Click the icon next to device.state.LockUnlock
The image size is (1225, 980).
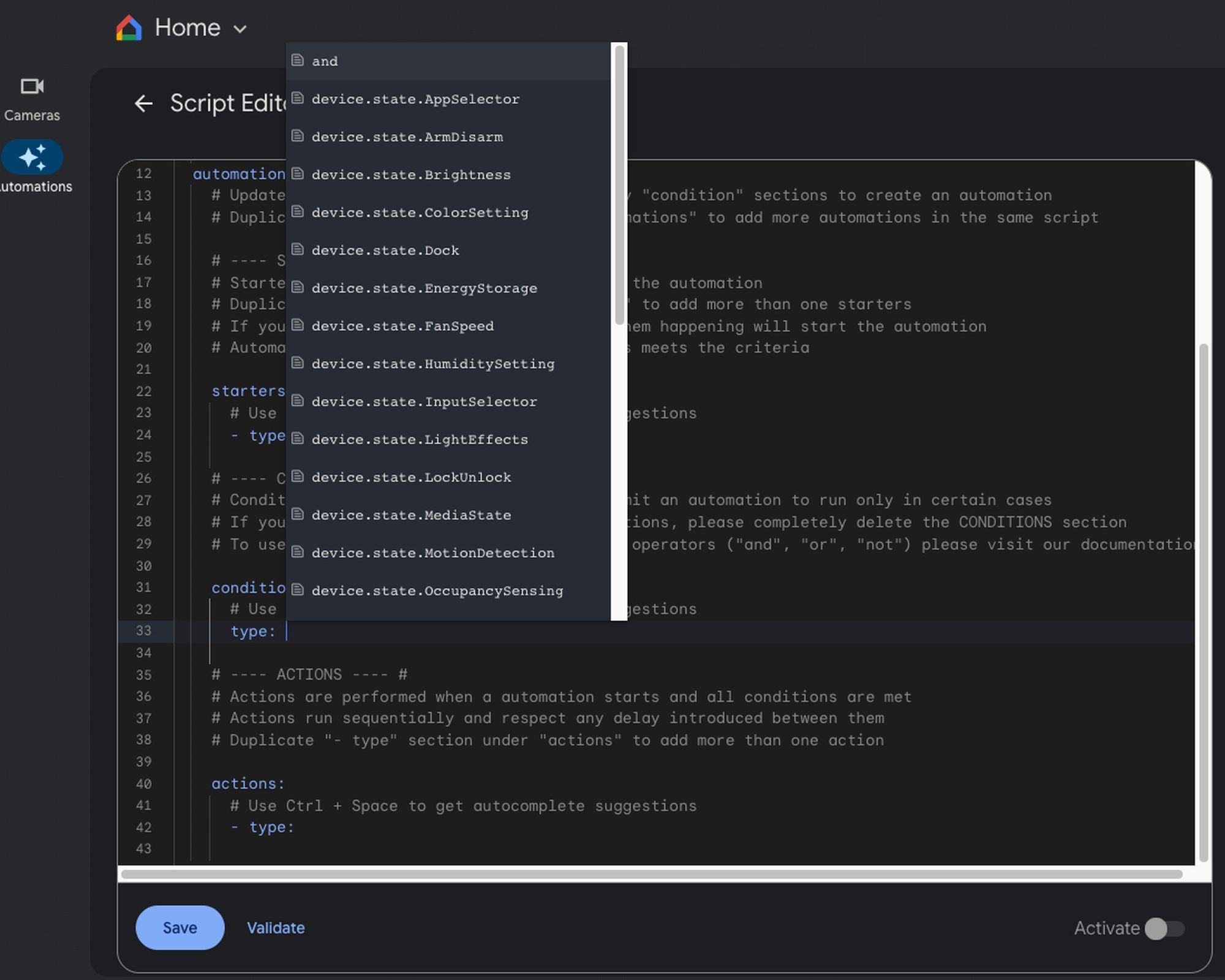point(298,477)
